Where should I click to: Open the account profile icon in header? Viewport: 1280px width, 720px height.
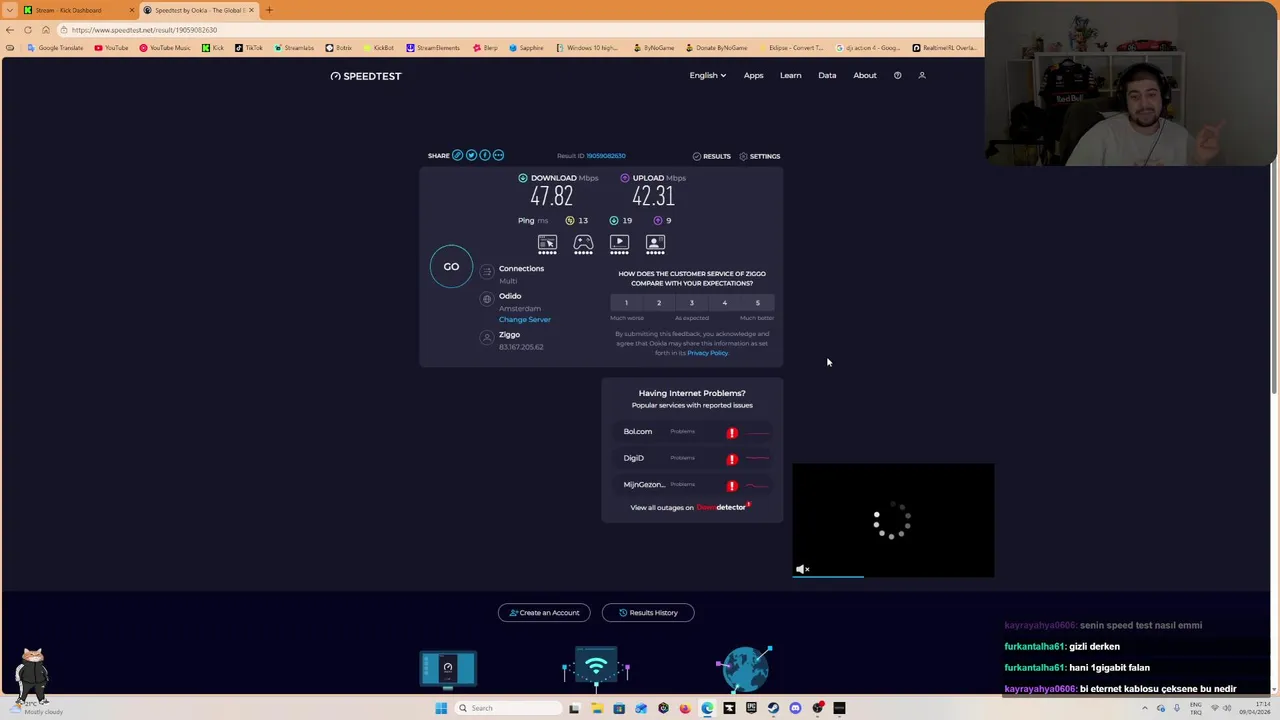point(922,75)
